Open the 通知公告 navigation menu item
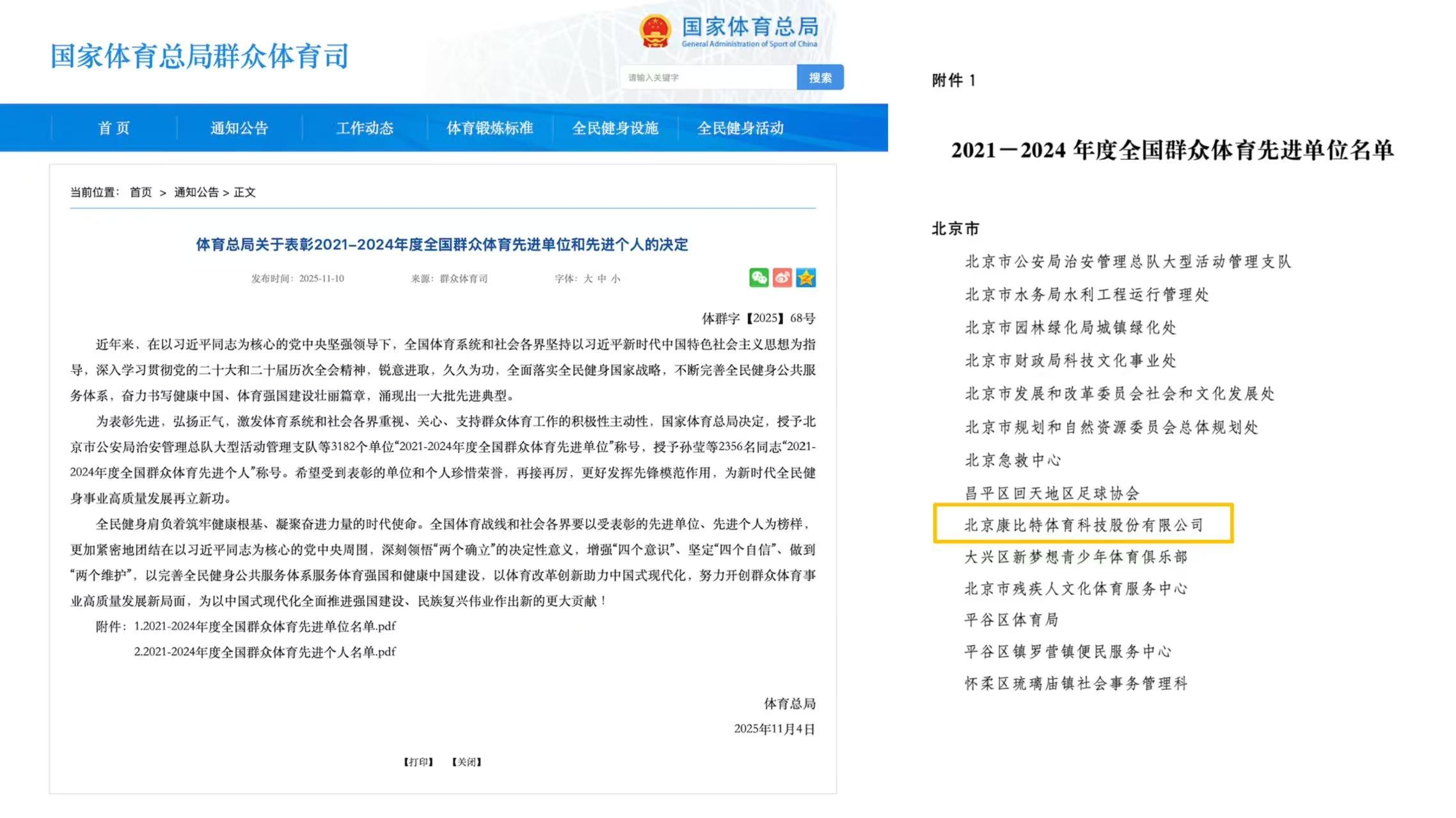This screenshot has height=818, width=1456. point(239,128)
